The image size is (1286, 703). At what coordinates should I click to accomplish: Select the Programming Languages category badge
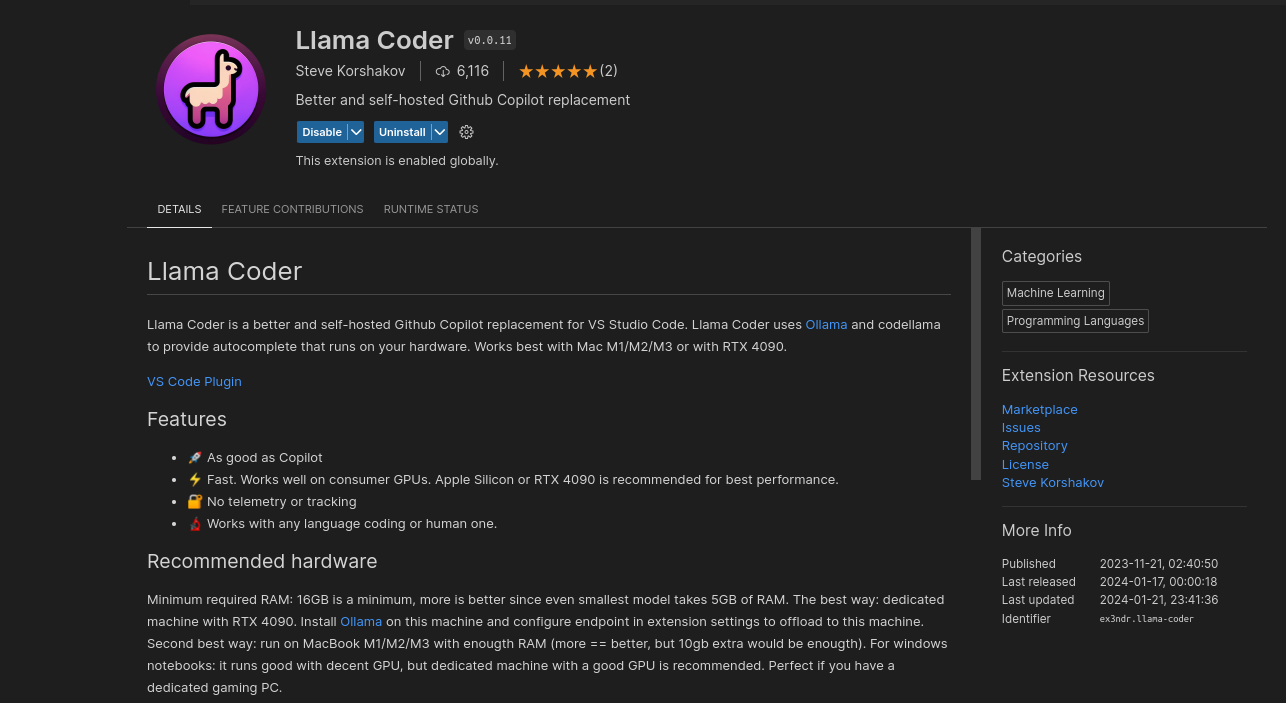pos(1074,320)
